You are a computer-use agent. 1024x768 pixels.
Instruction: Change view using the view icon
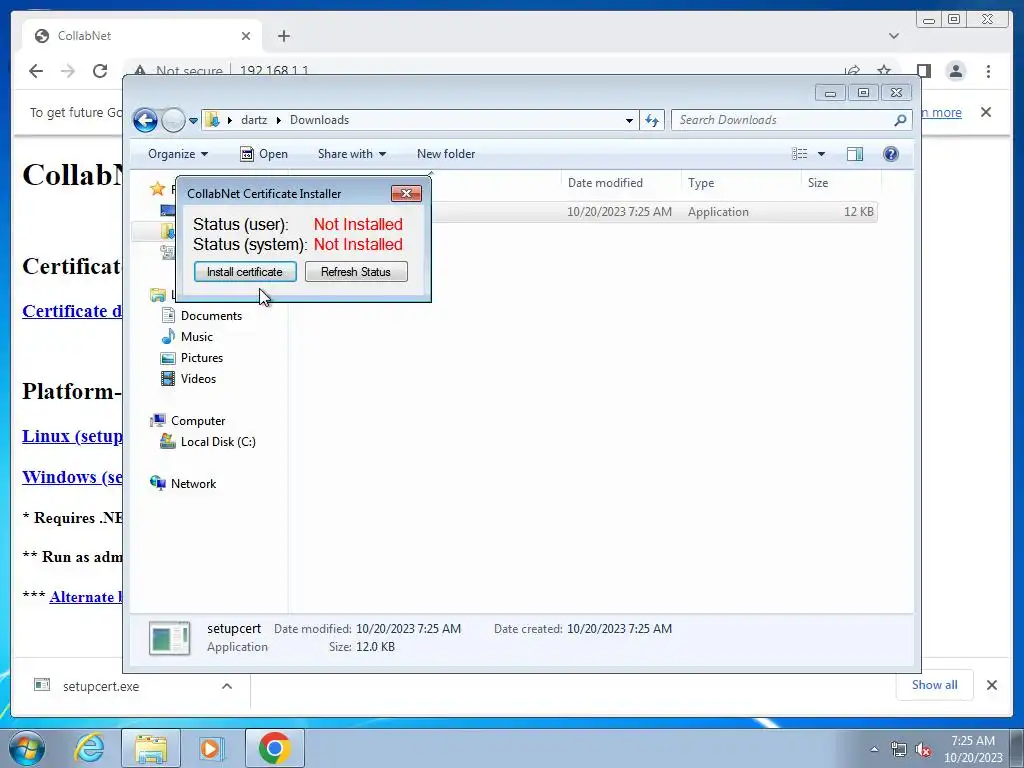click(x=799, y=154)
